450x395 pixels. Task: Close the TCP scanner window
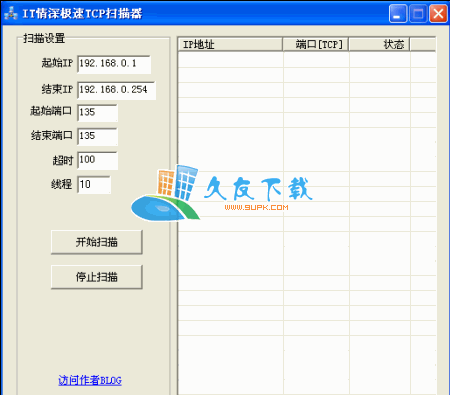(x=438, y=14)
